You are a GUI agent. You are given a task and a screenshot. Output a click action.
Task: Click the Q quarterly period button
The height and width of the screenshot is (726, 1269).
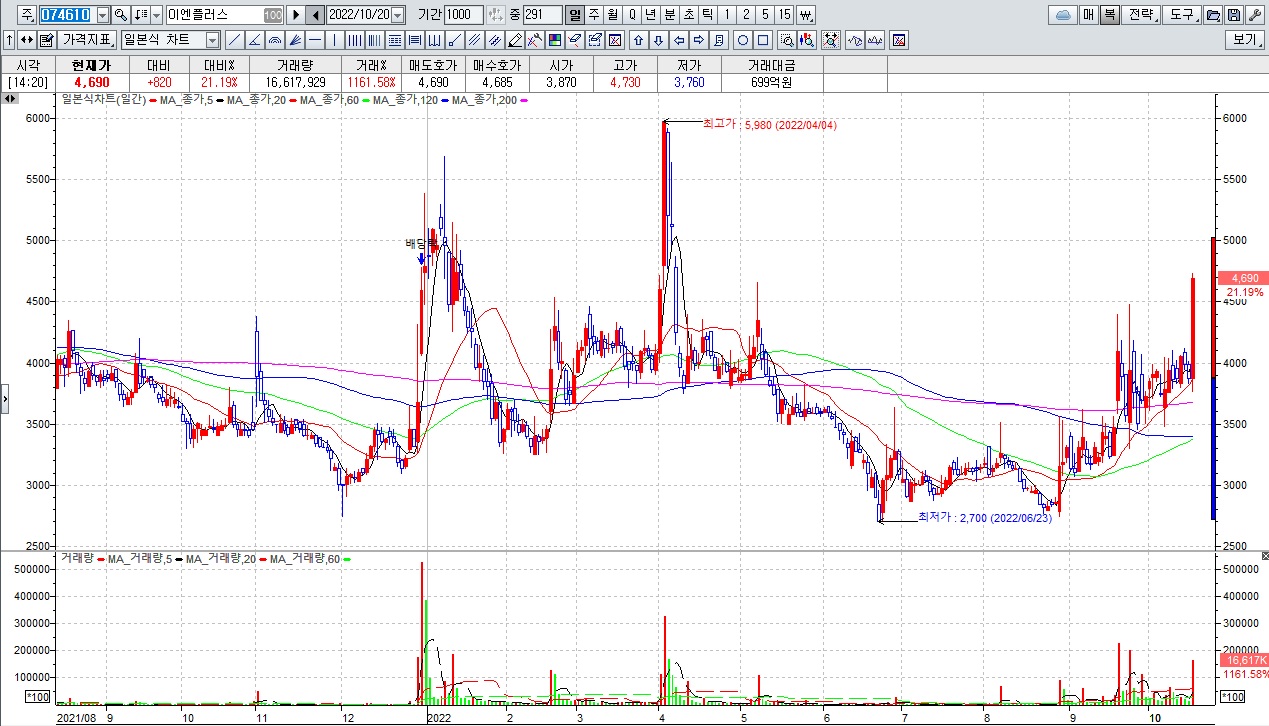coord(631,15)
